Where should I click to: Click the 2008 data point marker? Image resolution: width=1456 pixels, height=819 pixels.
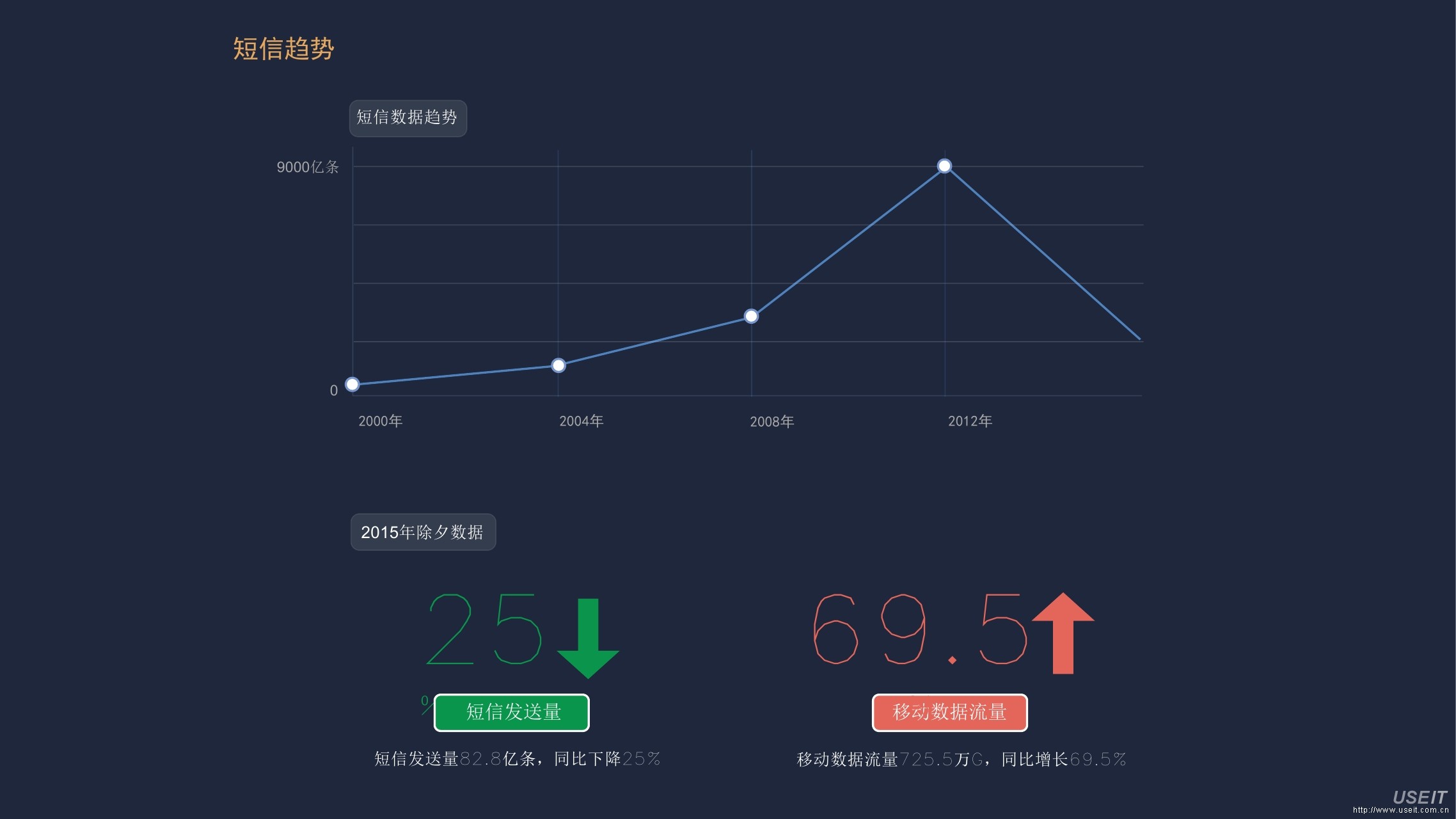[752, 316]
